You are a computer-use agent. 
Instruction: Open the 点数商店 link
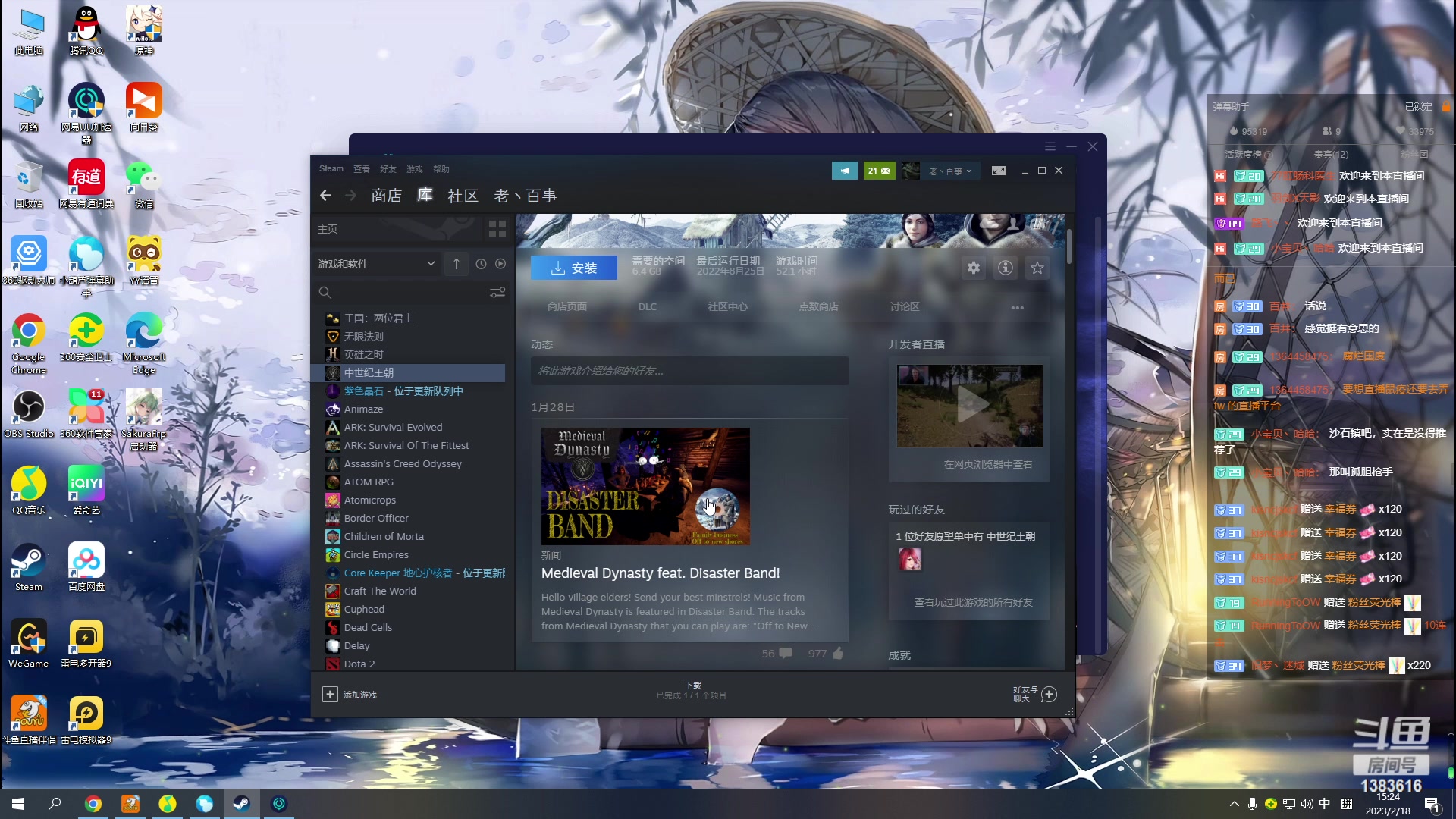(819, 307)
